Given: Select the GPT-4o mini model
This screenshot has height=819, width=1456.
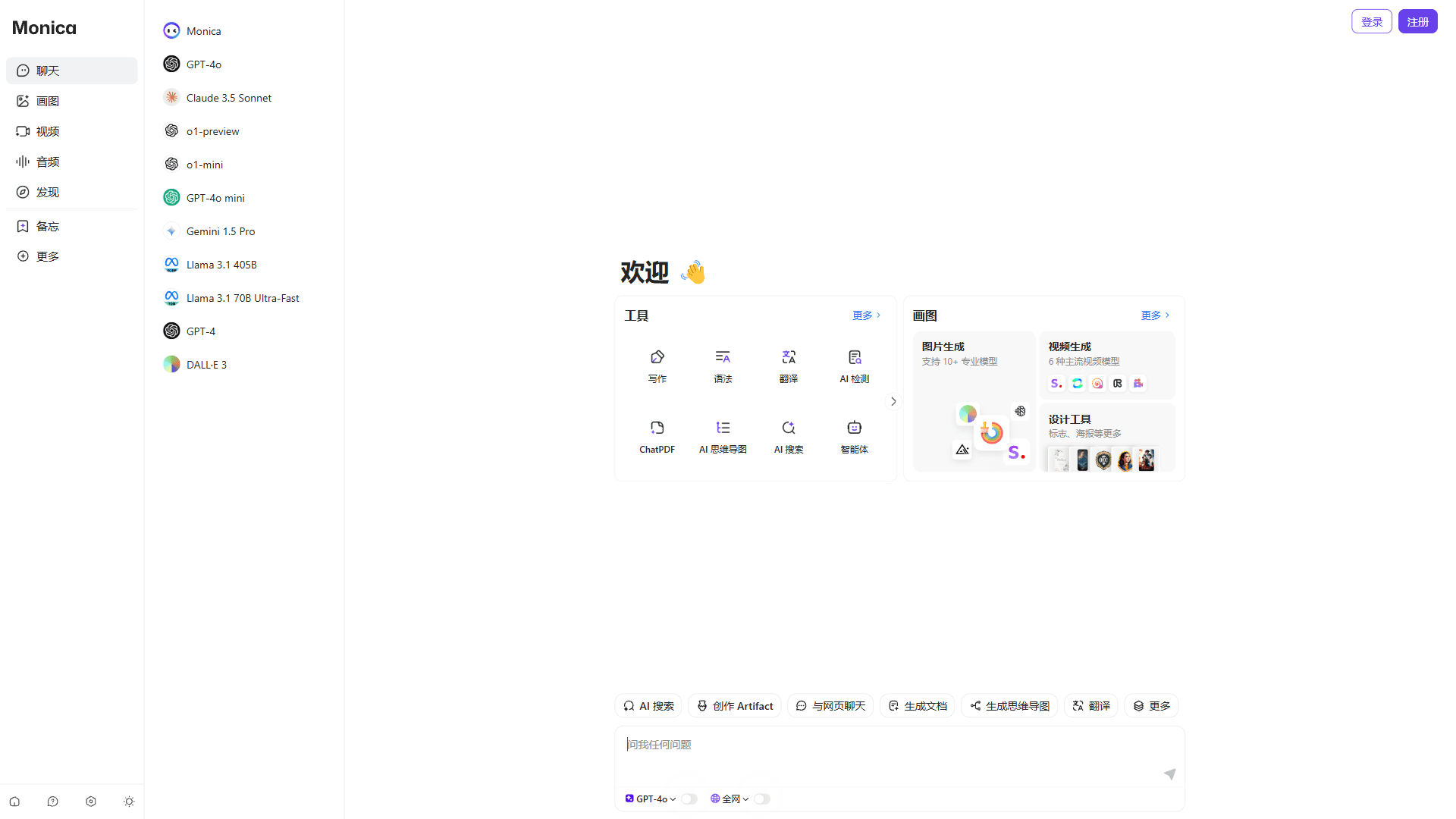Looking at the screenshot, I should [243, 198].
